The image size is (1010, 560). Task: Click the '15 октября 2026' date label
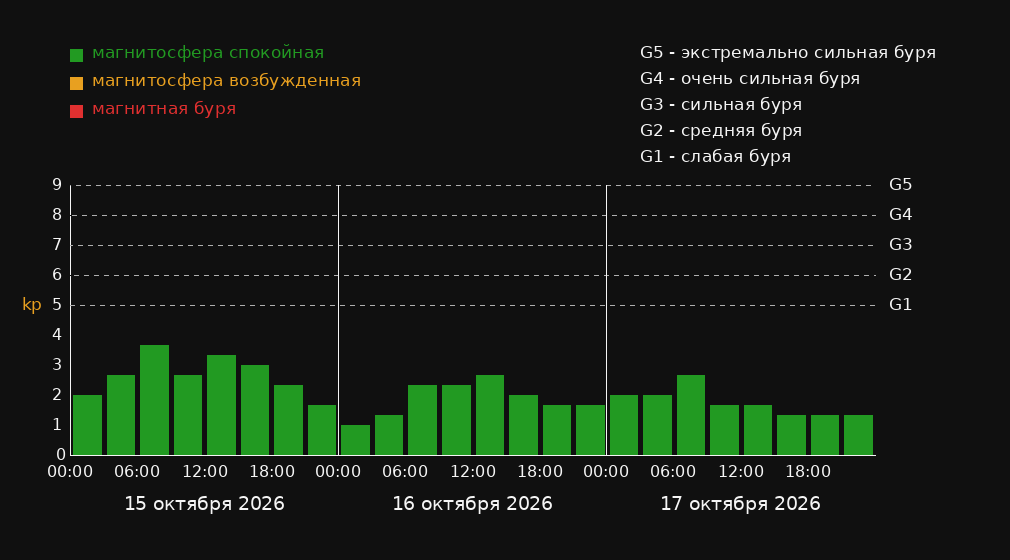coord(204,504)
